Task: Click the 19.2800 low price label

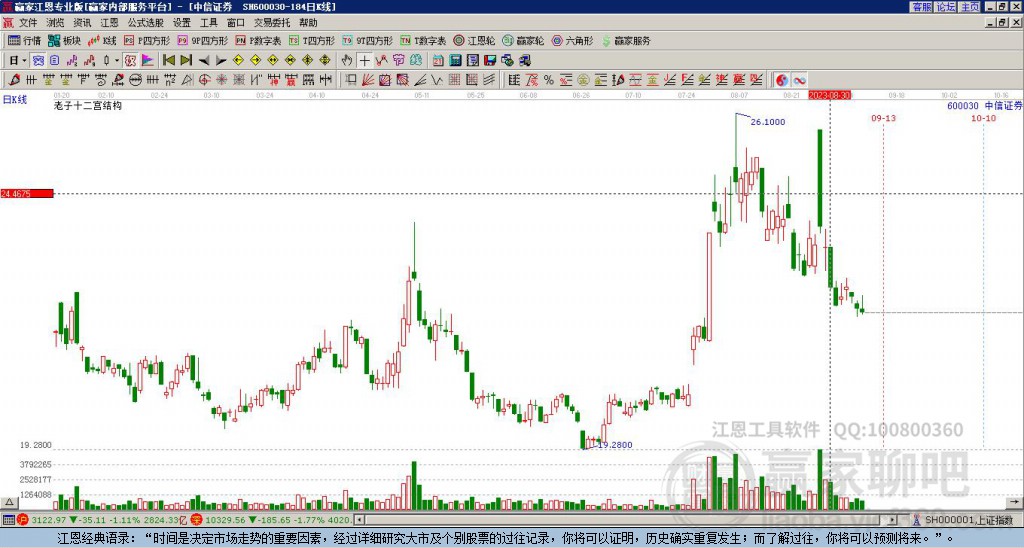Action: (615, 445)
